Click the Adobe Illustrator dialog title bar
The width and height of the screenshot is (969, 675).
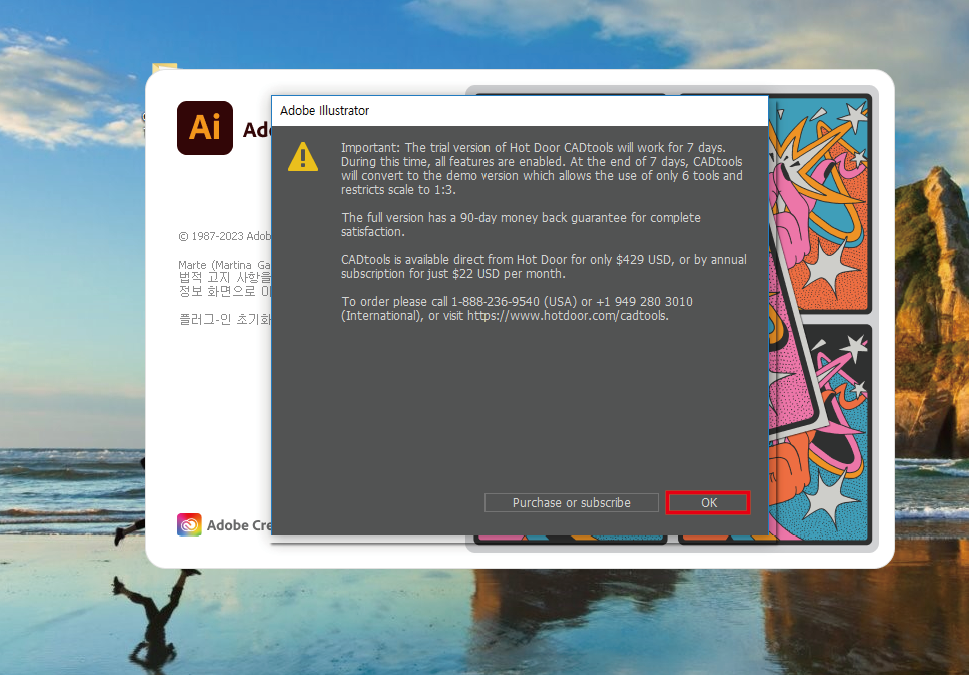coord(519,111)
